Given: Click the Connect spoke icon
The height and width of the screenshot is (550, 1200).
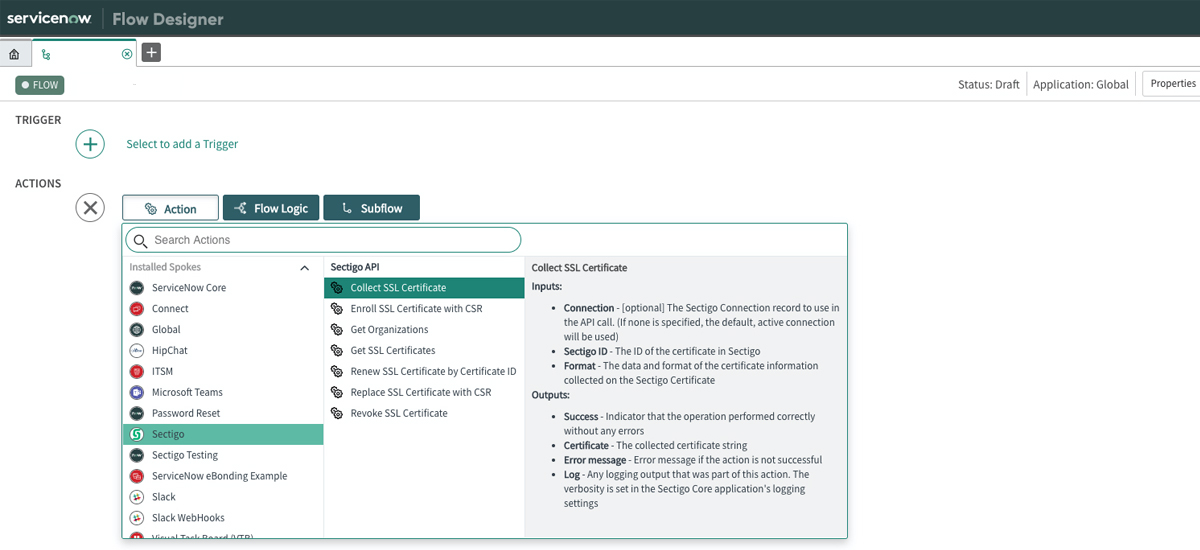Looking at the screenshot, I should pyautogui.click(x=137, y=309).
